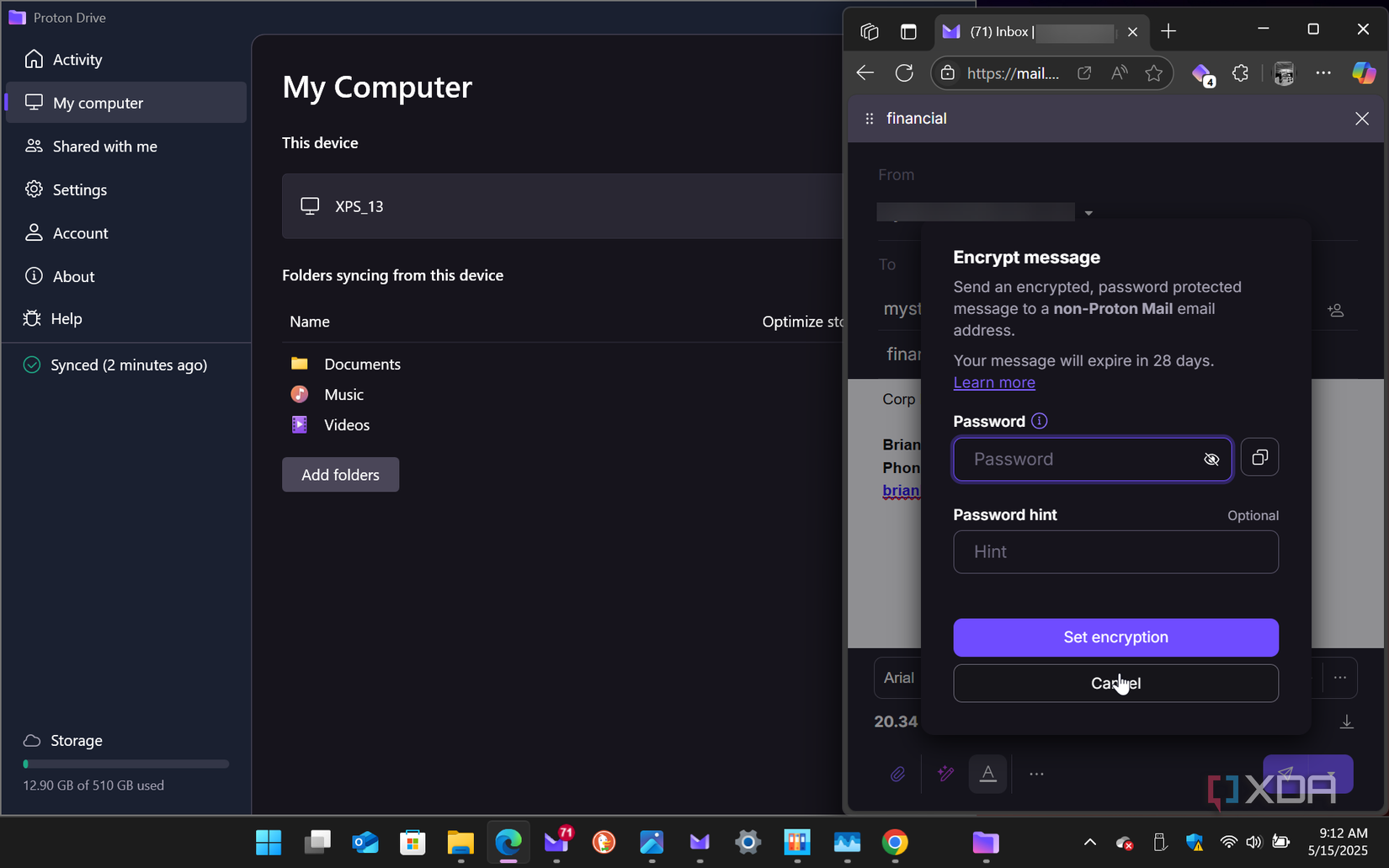Open the writing assistant wand icon
This screenshot has height=868, width=1389.
tap(945, 774)
